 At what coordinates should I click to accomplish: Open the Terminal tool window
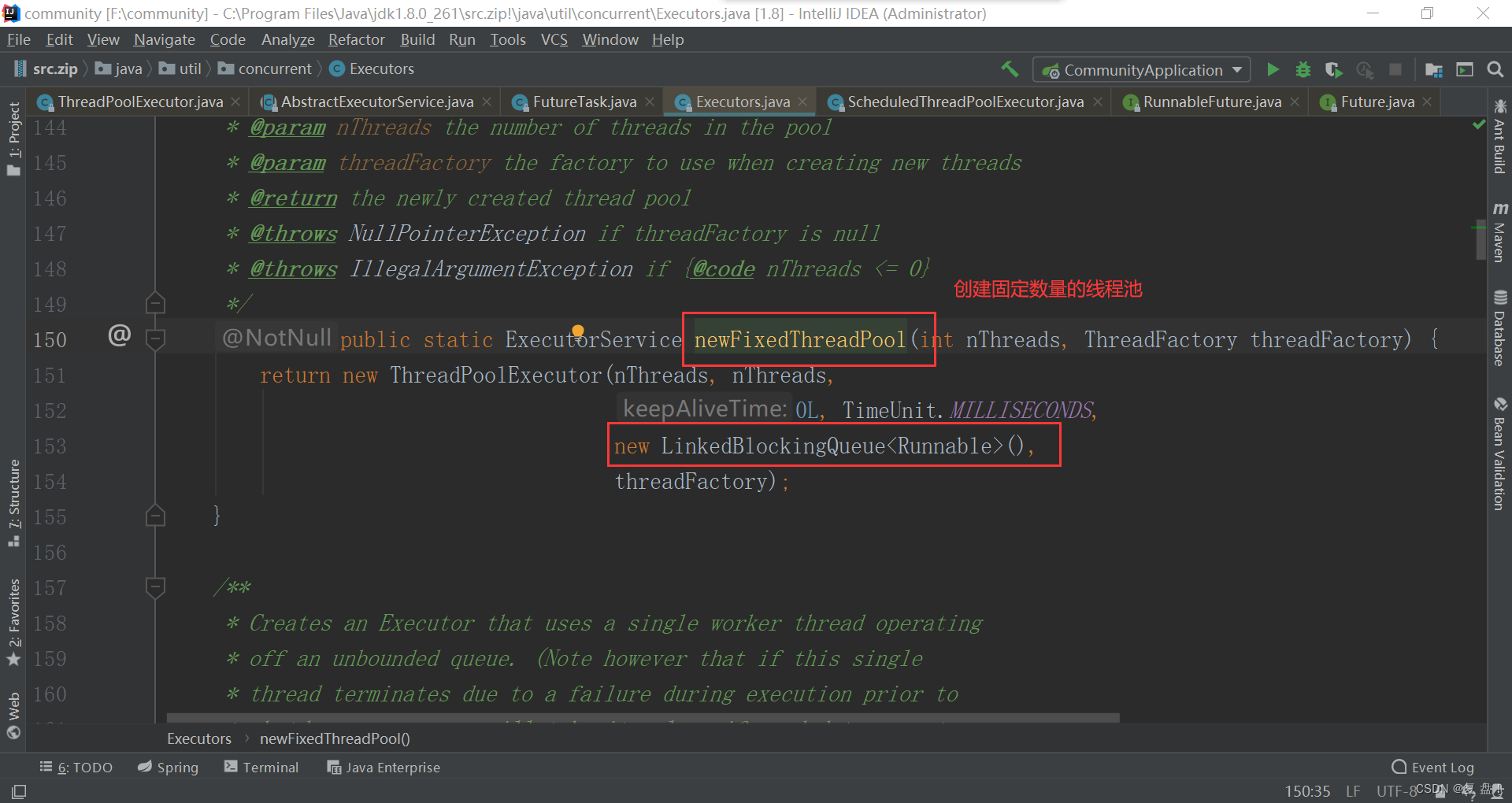pos(261,767)
